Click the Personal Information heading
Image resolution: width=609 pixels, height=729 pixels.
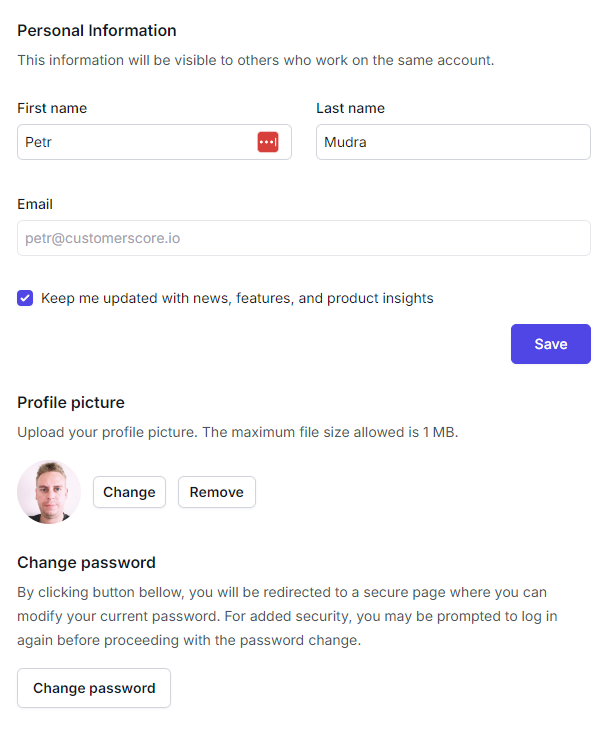click(97, 31)
